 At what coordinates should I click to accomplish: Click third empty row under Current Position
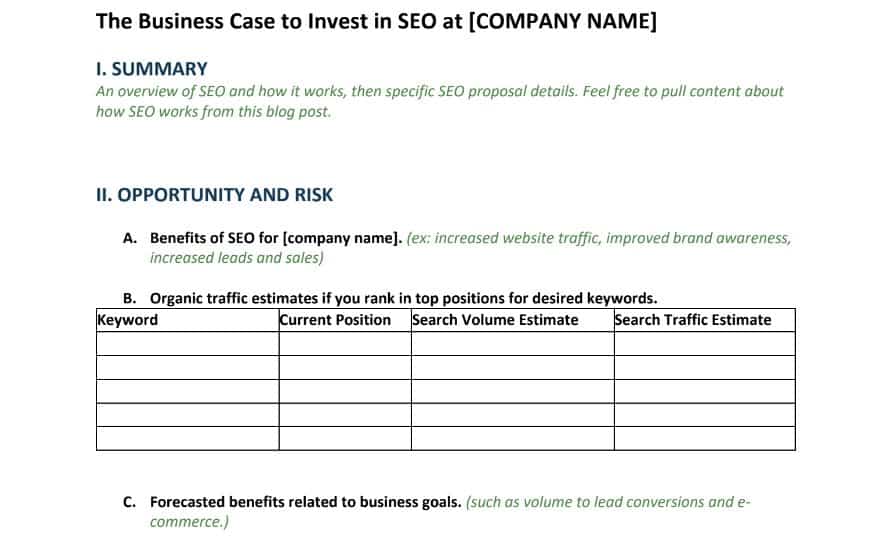point(345,391)
